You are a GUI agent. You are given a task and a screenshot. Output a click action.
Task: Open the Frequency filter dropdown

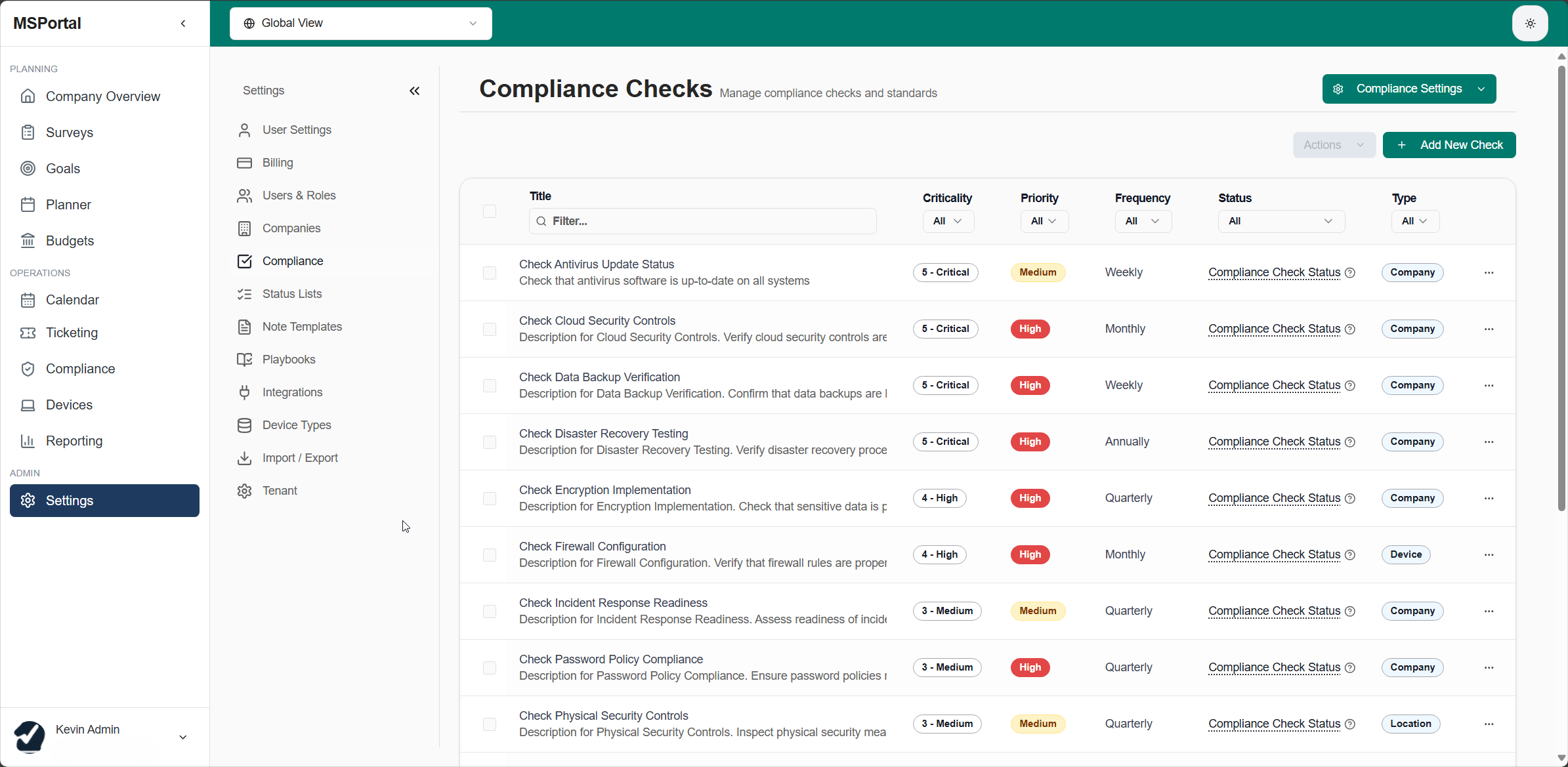[1143, 221]
